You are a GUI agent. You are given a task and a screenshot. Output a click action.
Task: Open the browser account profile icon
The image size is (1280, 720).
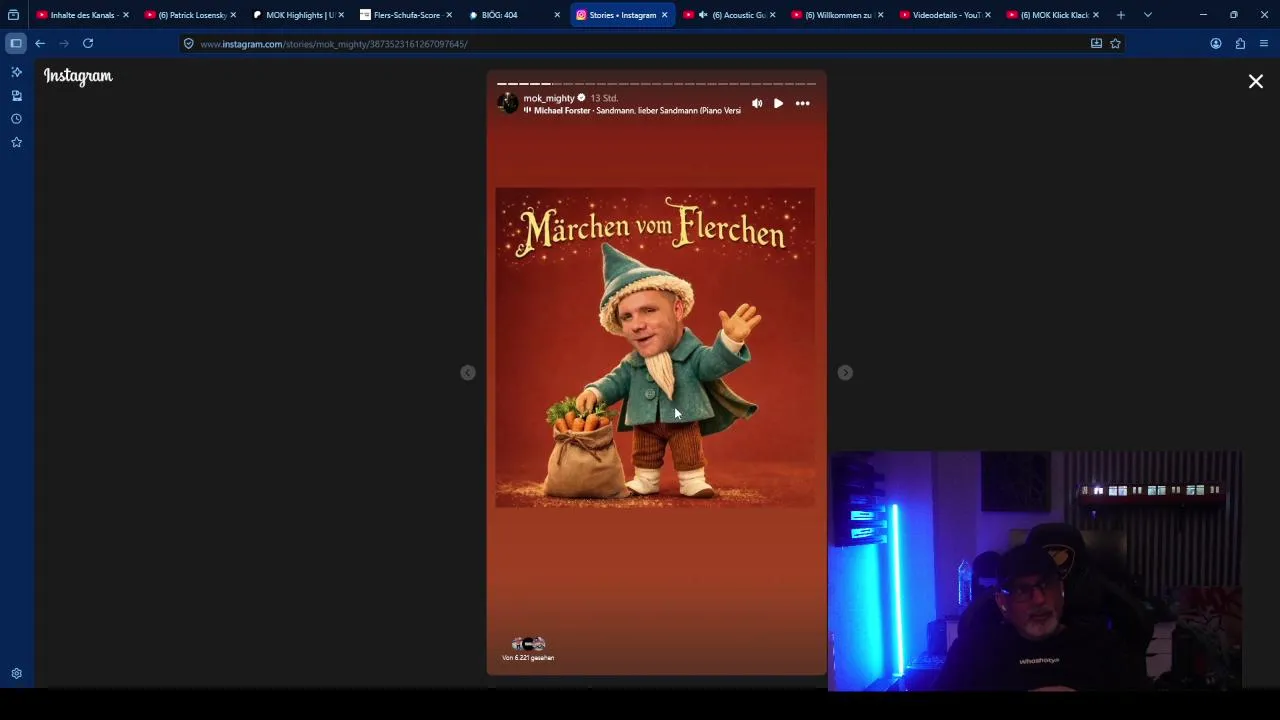click(1216, 43)
